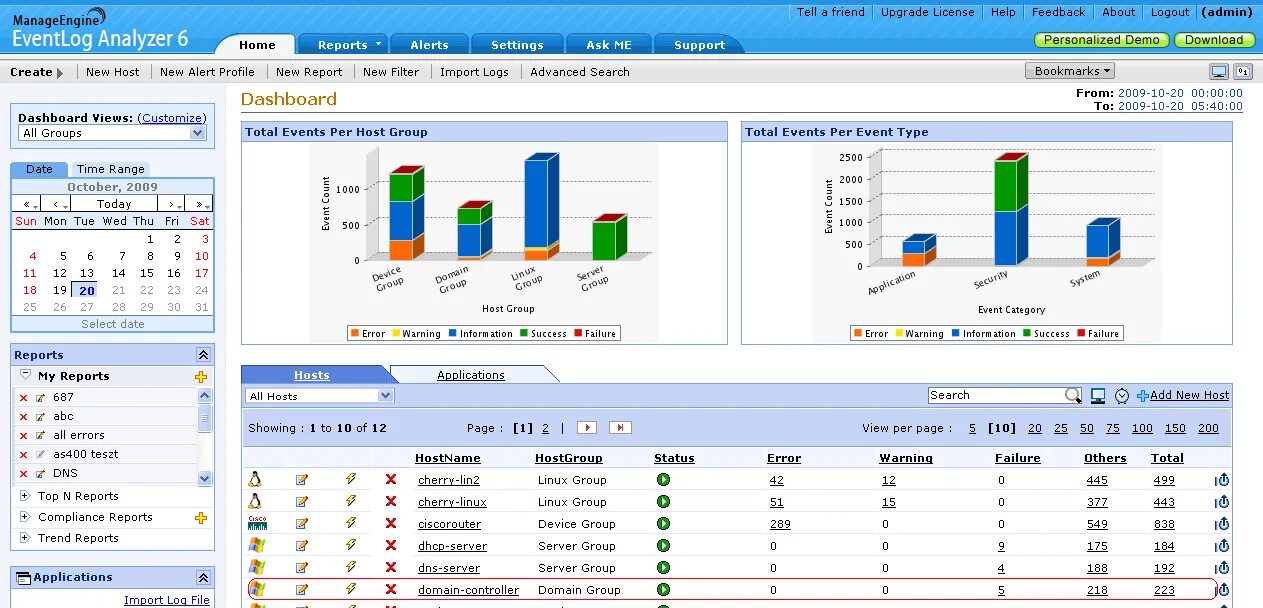Click the Today button in the calendar

click(x=114, y=204)
